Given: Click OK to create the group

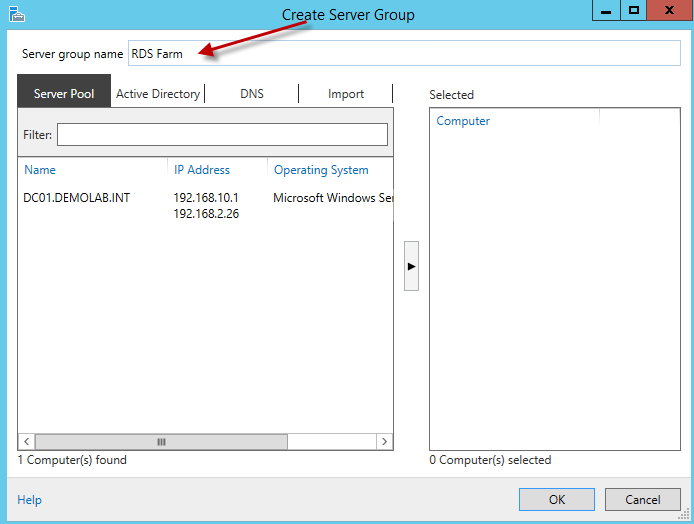Looking at the screenshot, I should coord(556,500).
